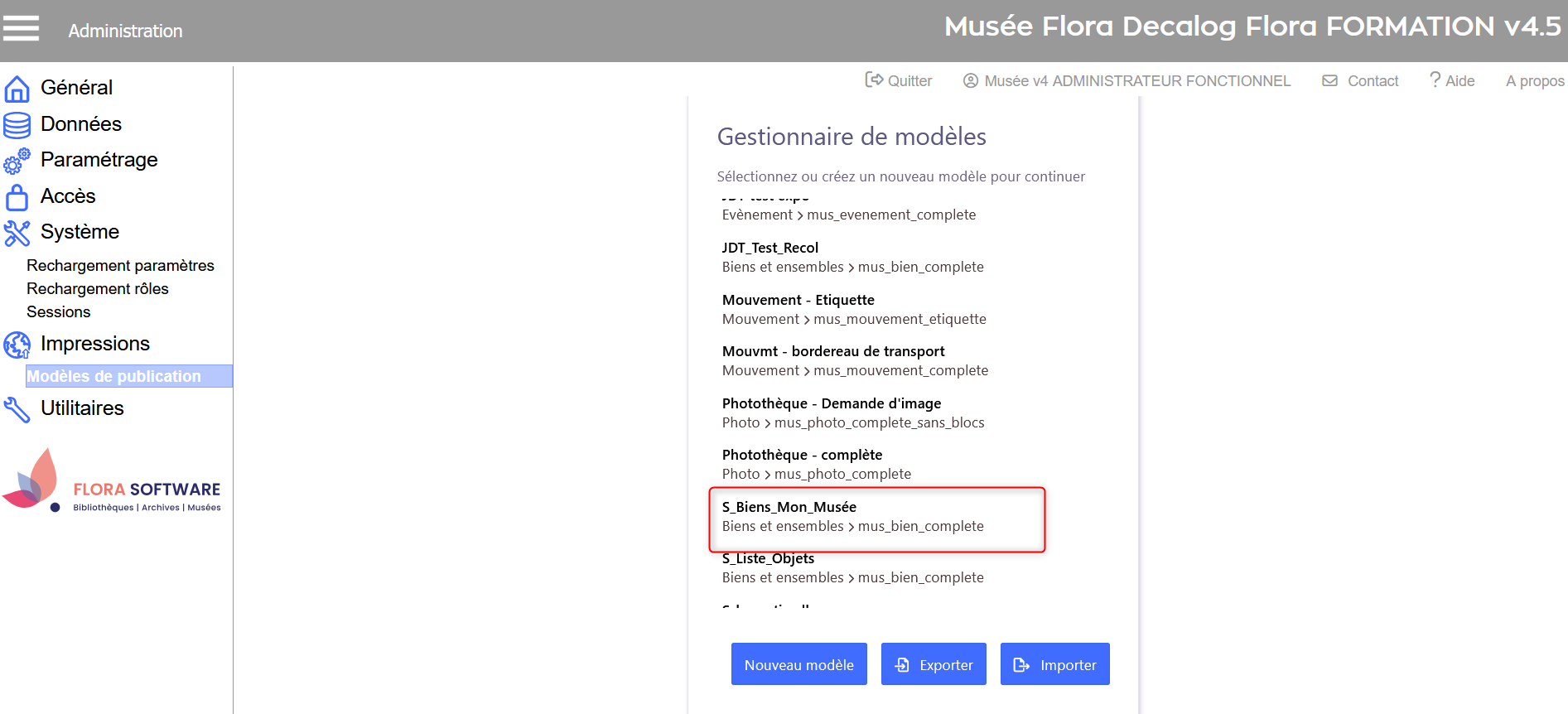
Task: Click the Accès padlock icon
Action: click(x=17, y=197)
